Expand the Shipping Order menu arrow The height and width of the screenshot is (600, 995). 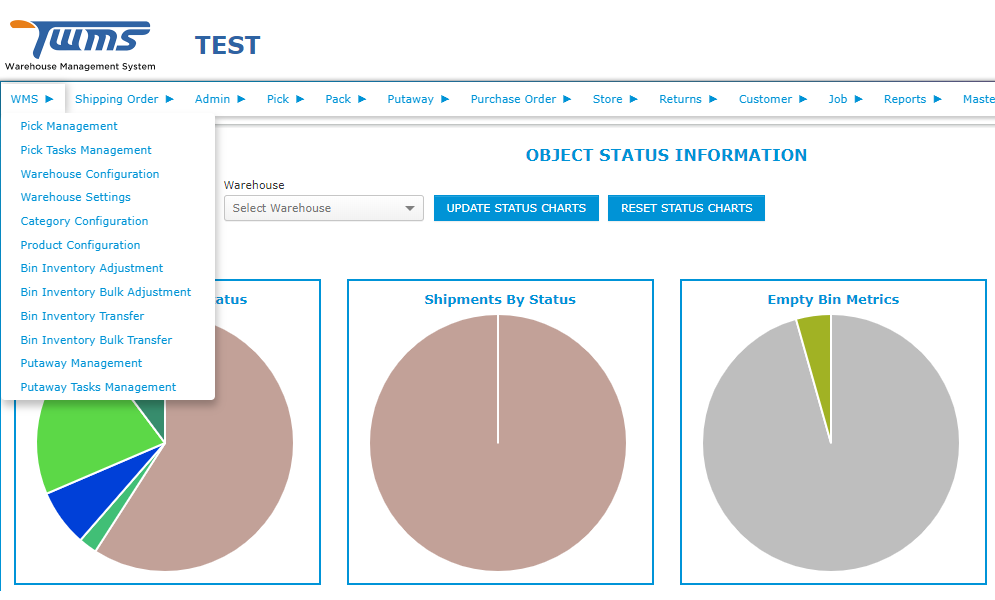tap(171, 99)
